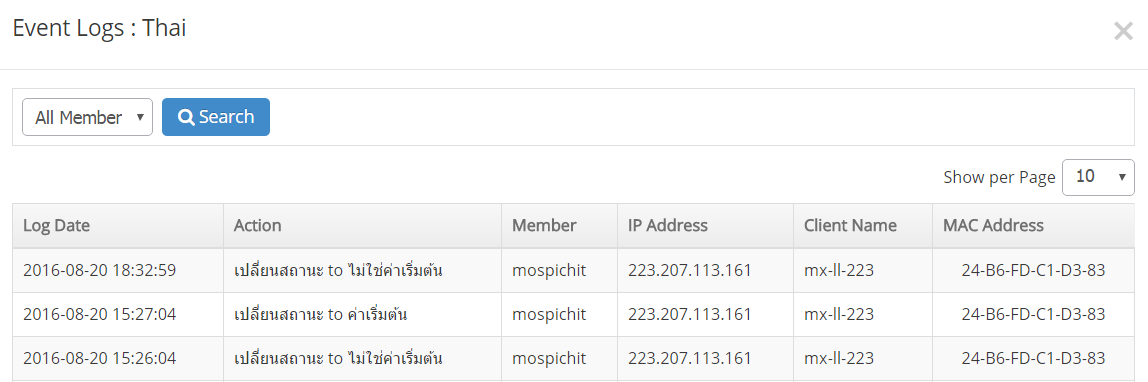Image resolution: width=1148 pixels, height=382 pixels.
Task: Select the log entry dated 2016-08-20 18:32:59
Action: tap(573, 271)
